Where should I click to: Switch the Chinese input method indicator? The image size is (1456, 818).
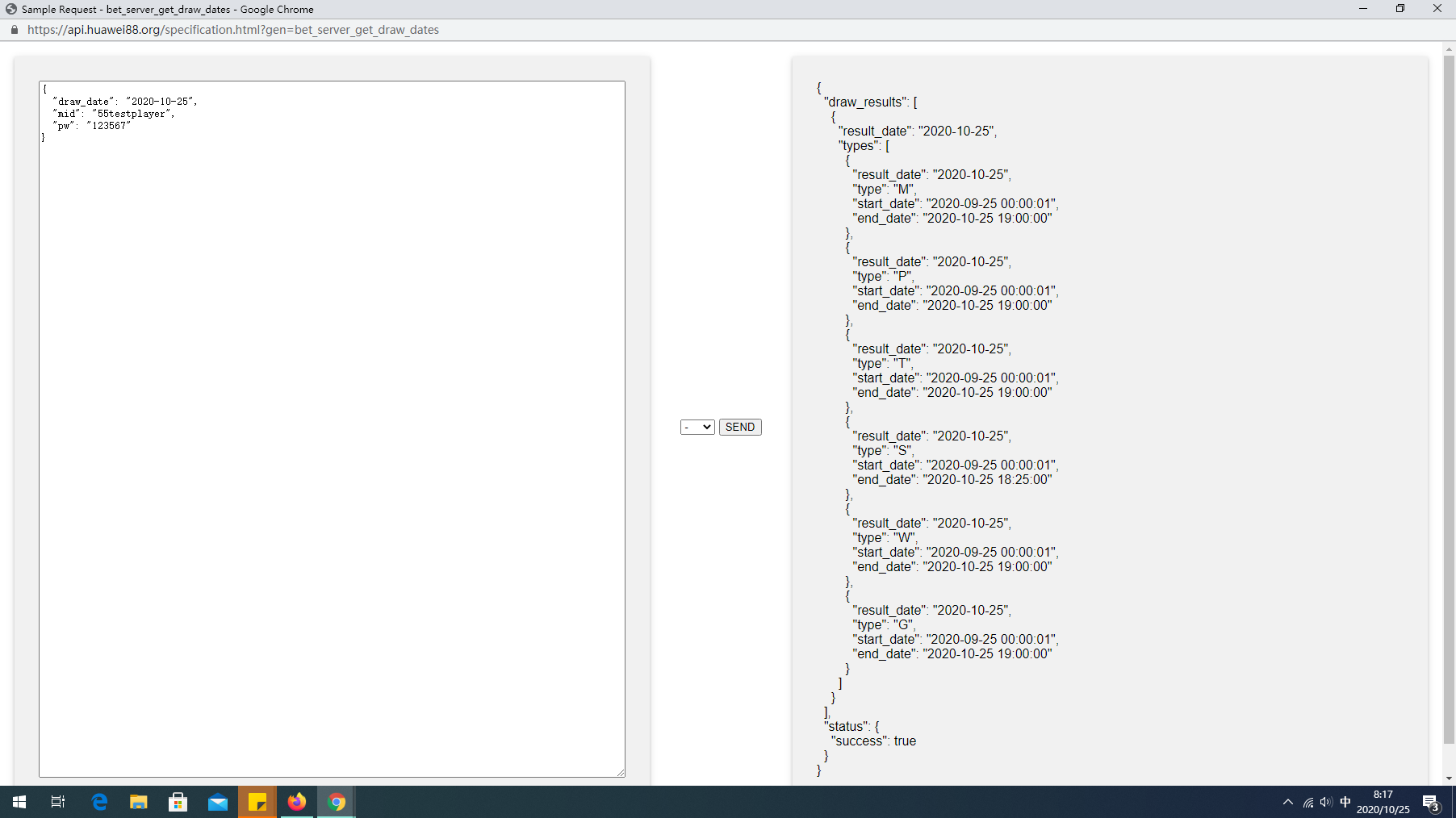pyautogui.click(x=1345, y=802)
